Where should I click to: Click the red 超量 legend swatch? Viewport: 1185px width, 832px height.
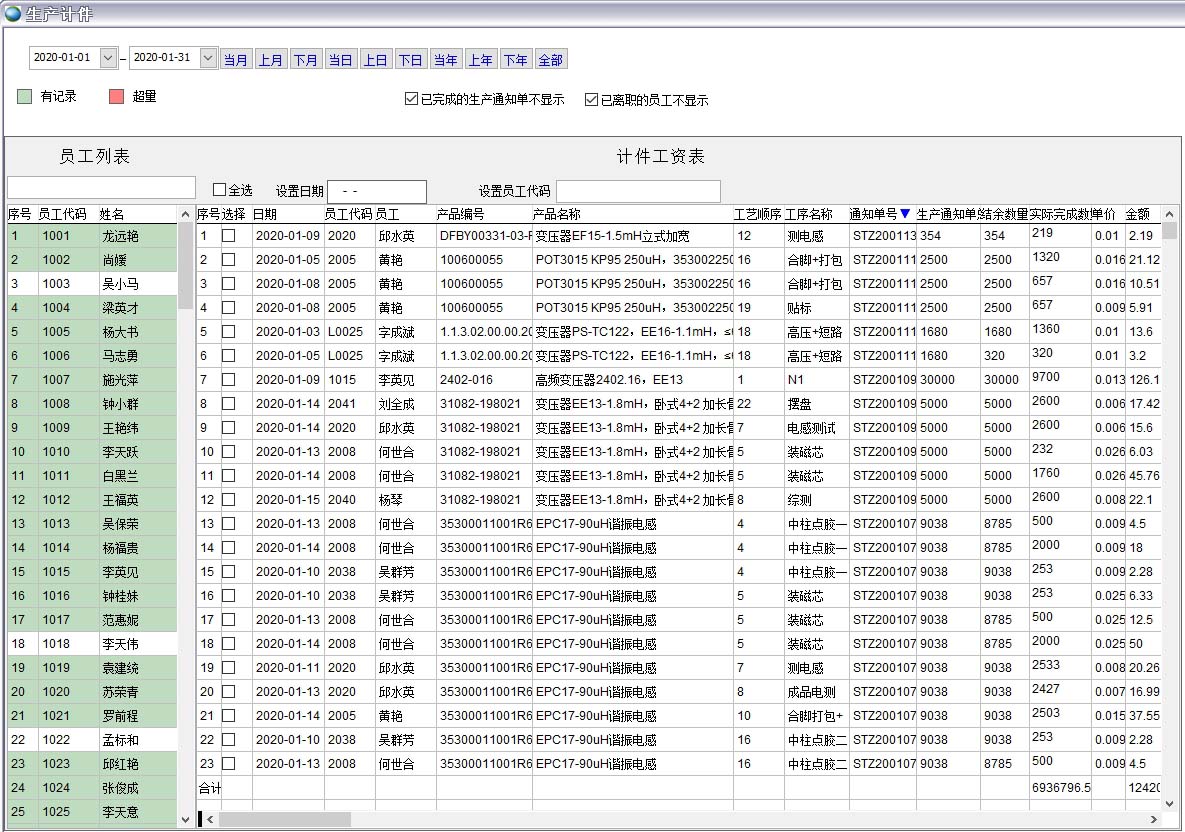pos(116,97)
